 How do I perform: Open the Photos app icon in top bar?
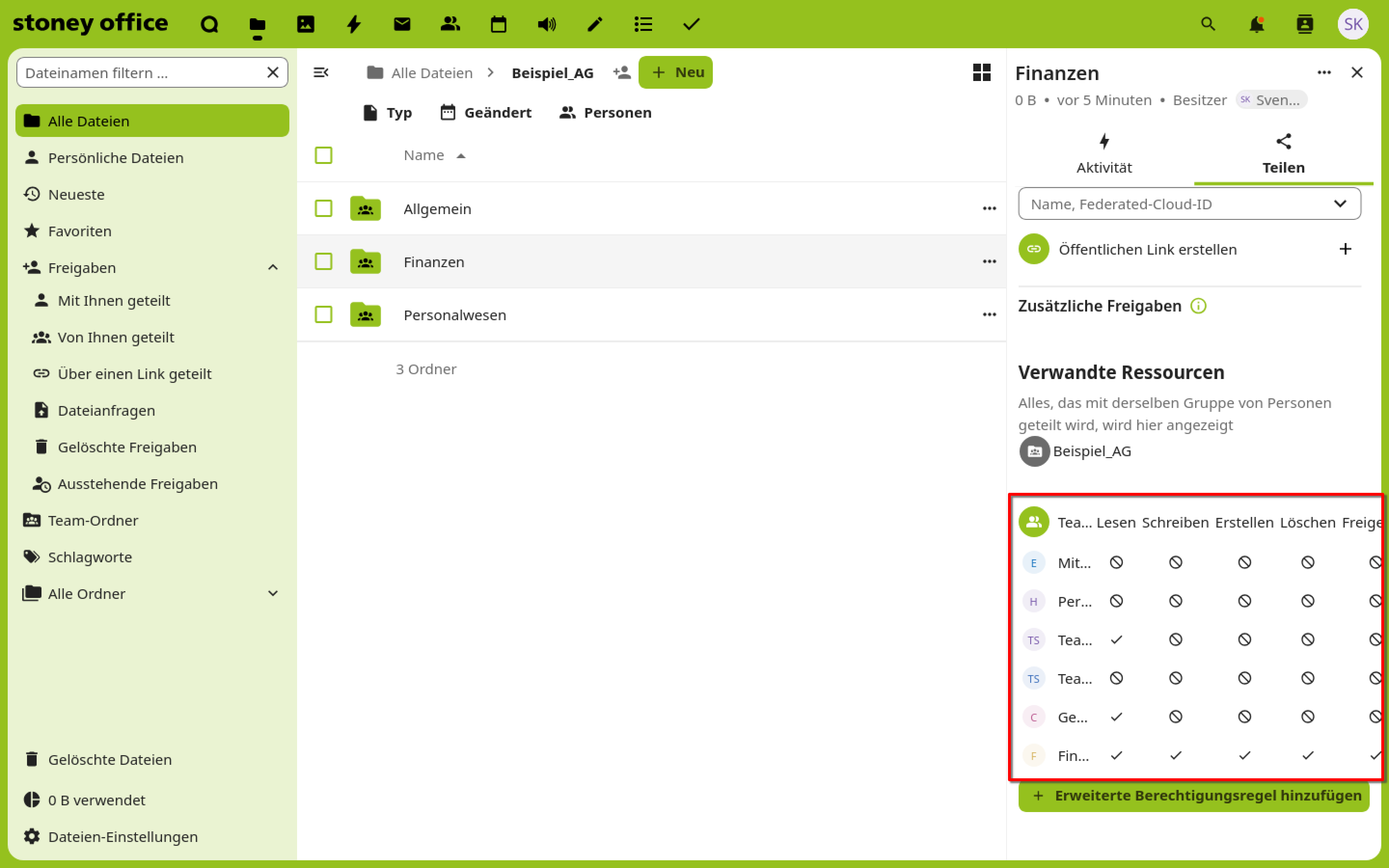(305, 24)
